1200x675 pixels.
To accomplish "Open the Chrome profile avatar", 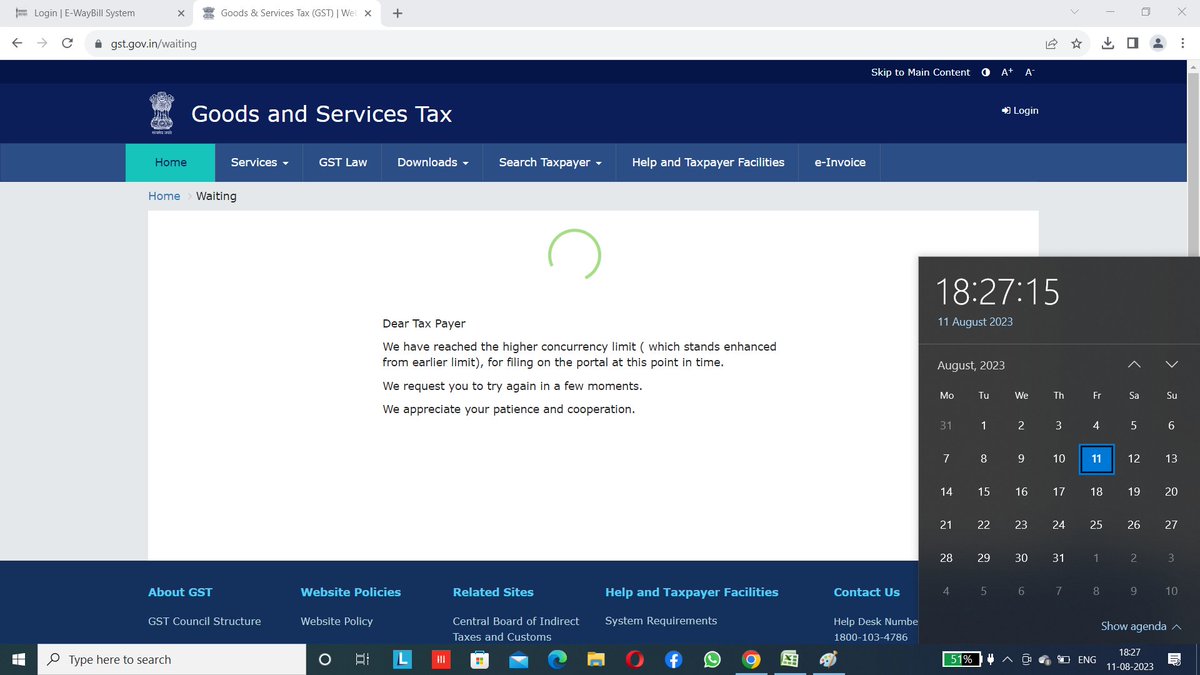I will click(1158, 43).
